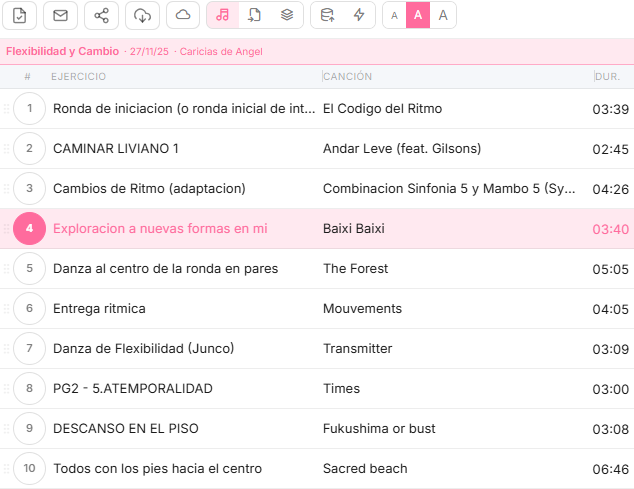
Task: Click the envelope email icon
Action: pyautogui.click(x=60, y=15)
